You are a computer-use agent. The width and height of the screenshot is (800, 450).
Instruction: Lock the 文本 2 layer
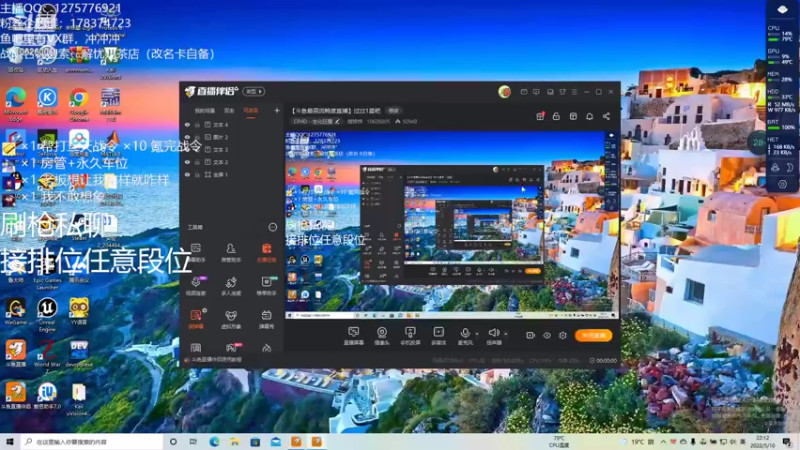click(x=197, y=162)
